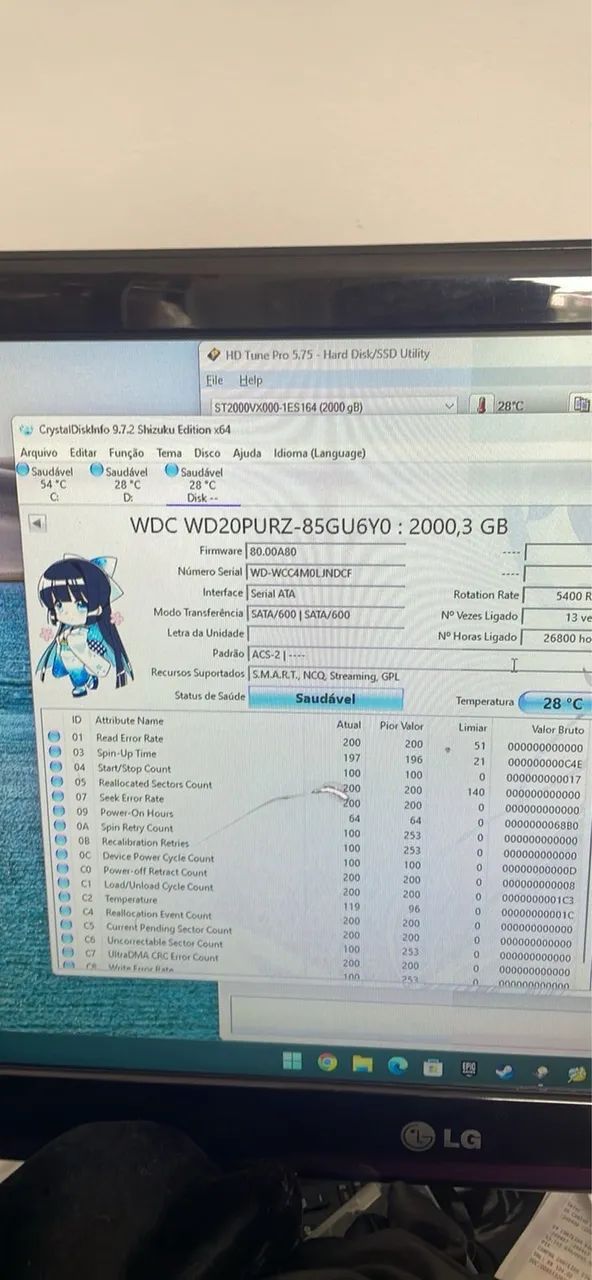Open the Arquivo menu
The image size is (592, 1280).
click(x=39, y=452)
